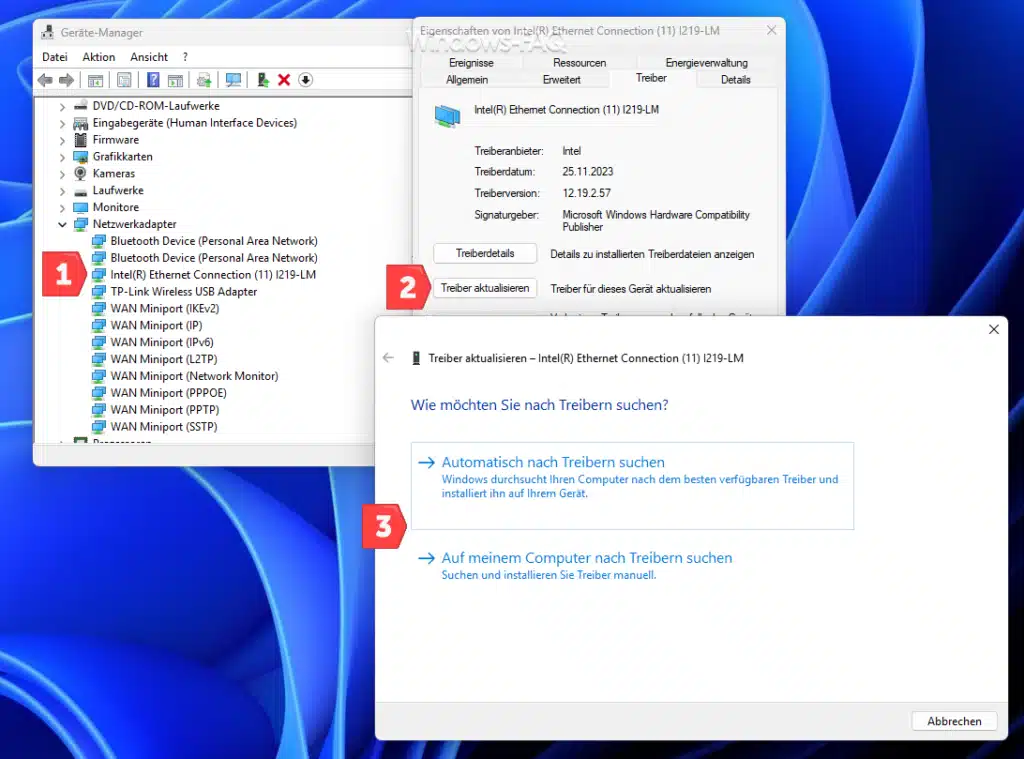
Task: Choose Automatisch nach Treibern suchen
Action: pyautogui.click(x=632, y=485)
